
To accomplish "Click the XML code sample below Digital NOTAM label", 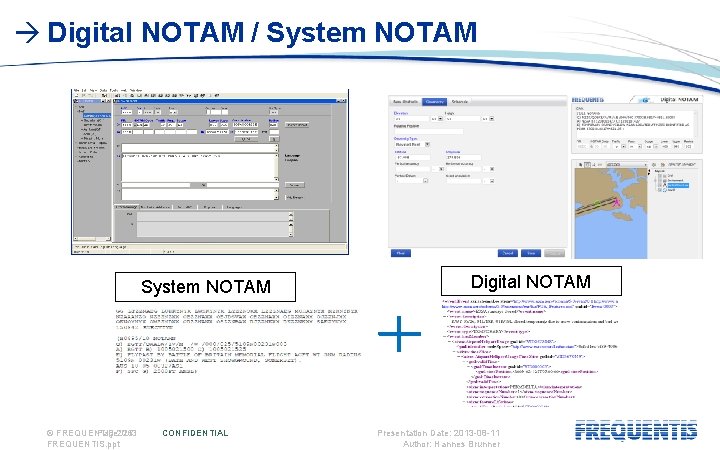I will [530, 353].
